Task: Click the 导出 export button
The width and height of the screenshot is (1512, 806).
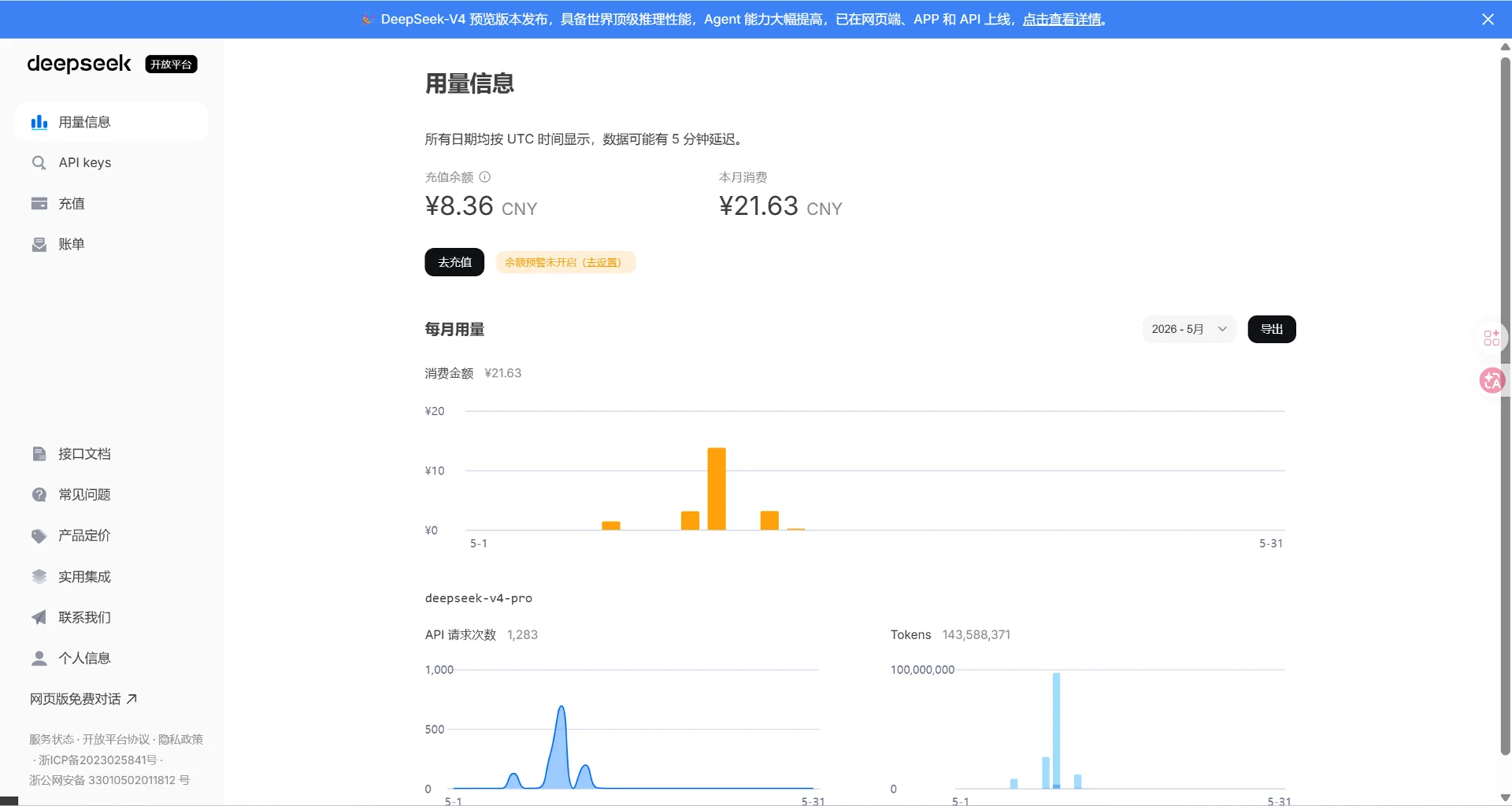Action: 1272,329
